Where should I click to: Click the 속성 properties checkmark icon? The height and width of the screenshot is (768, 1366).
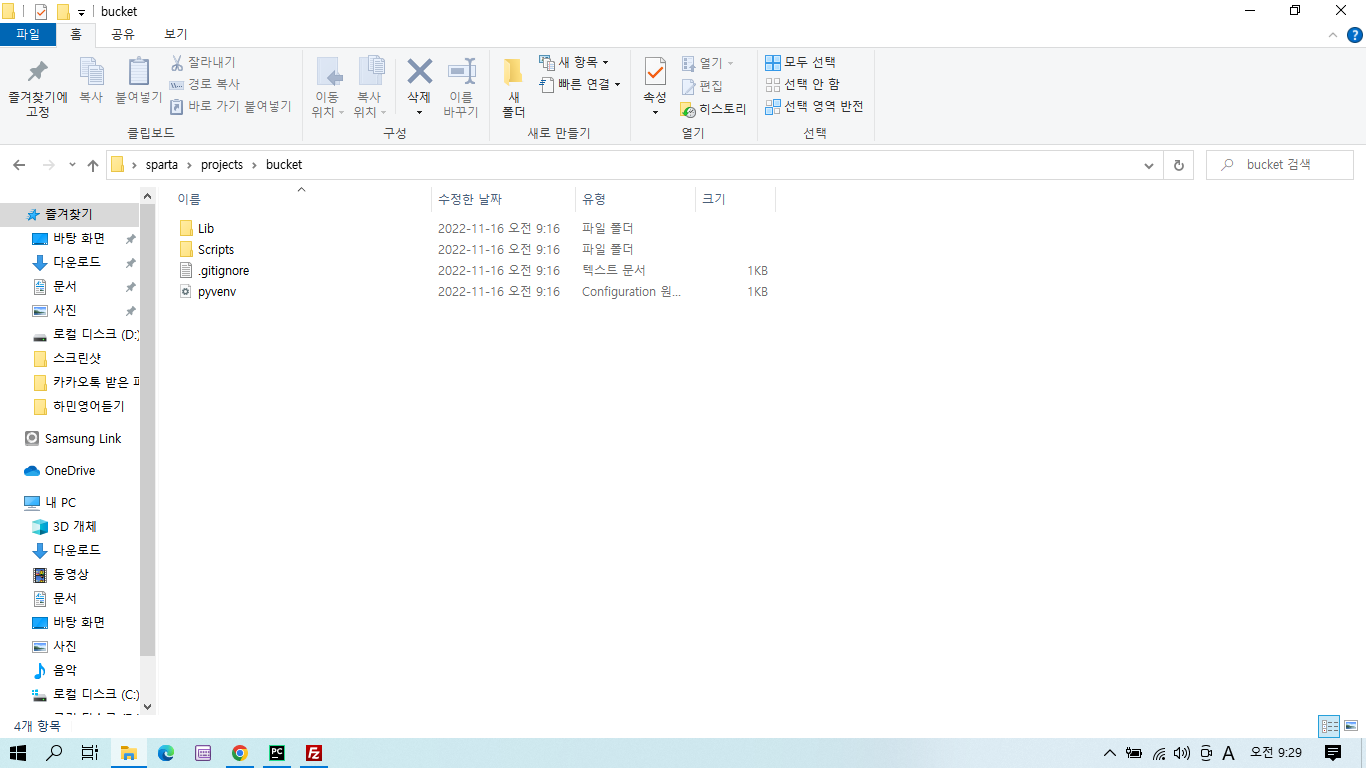pos(655,72)
